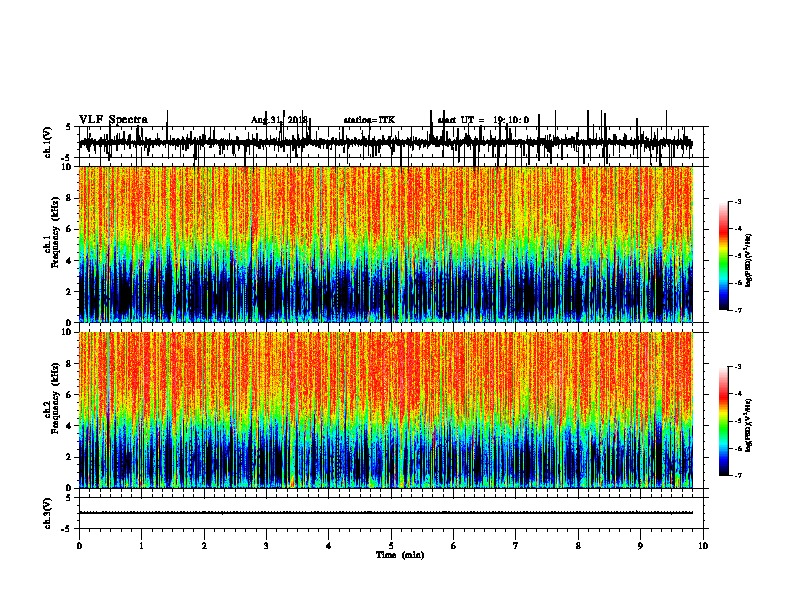Click the ch.1 colorbar log(PSD) label

748,260
